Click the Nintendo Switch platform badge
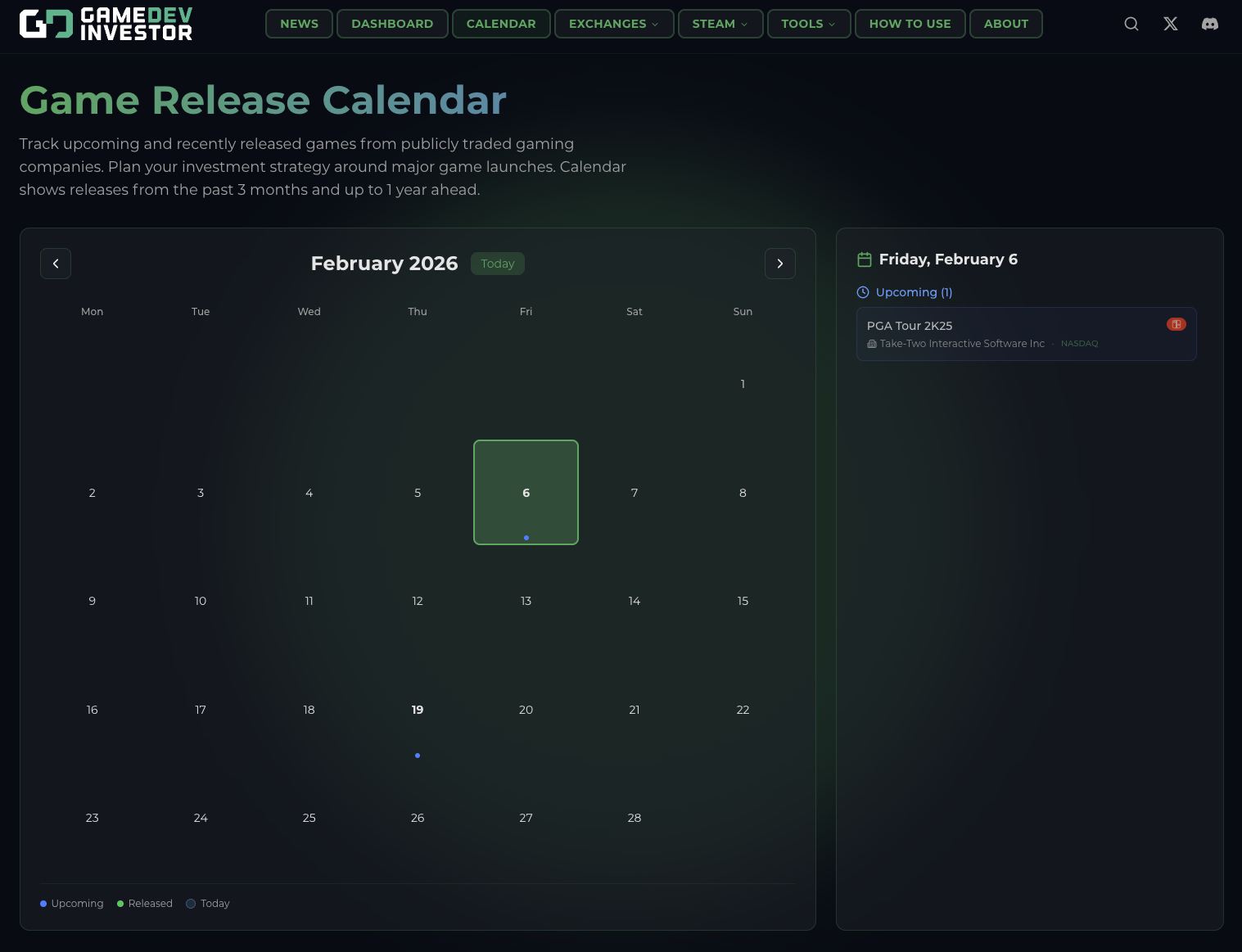 point(1177,324)
